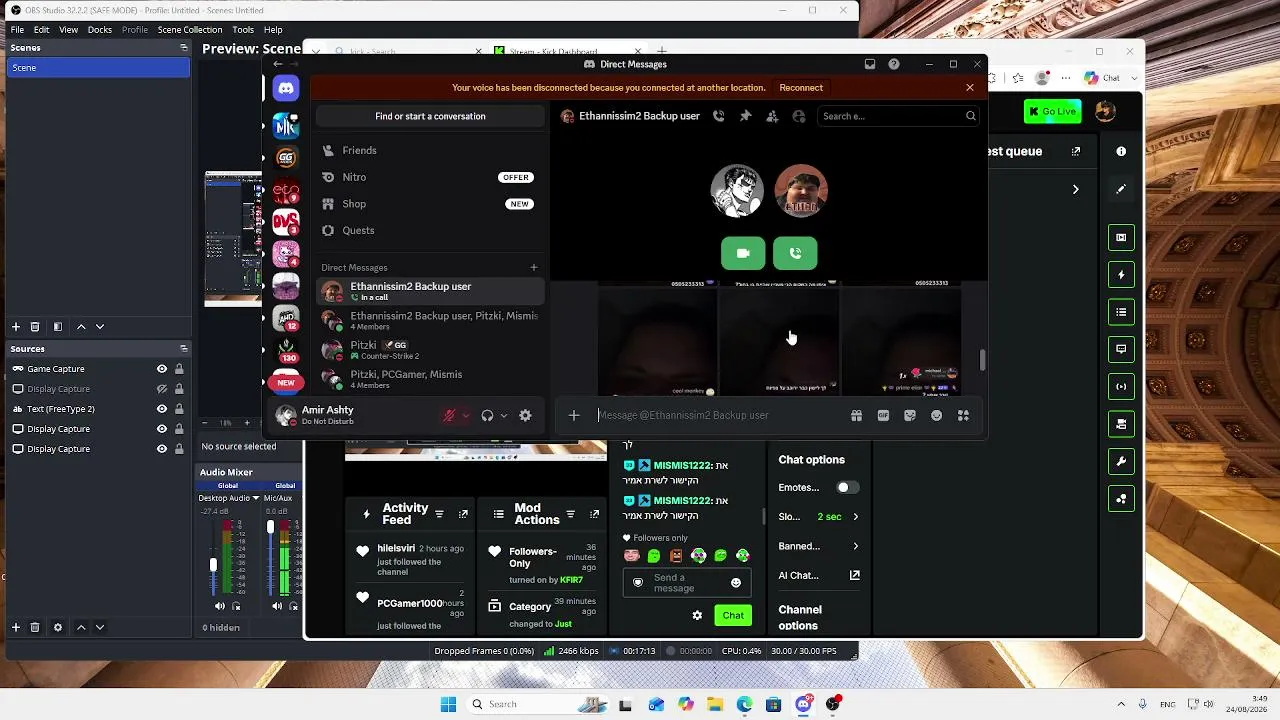
Task: Open Discord user settings gear
Action: (x=525, y=415)
